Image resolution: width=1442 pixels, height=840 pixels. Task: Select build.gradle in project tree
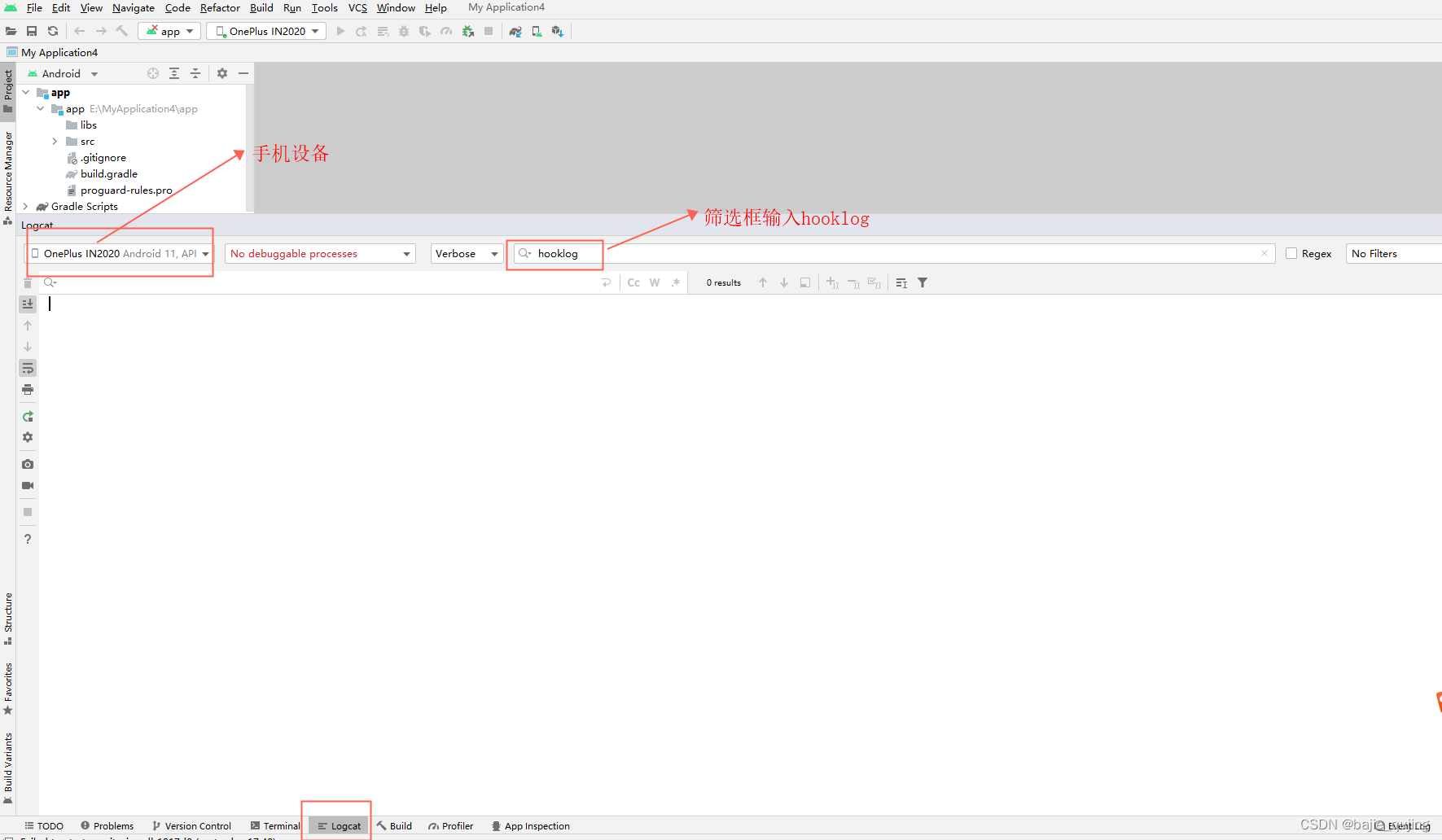109,174
